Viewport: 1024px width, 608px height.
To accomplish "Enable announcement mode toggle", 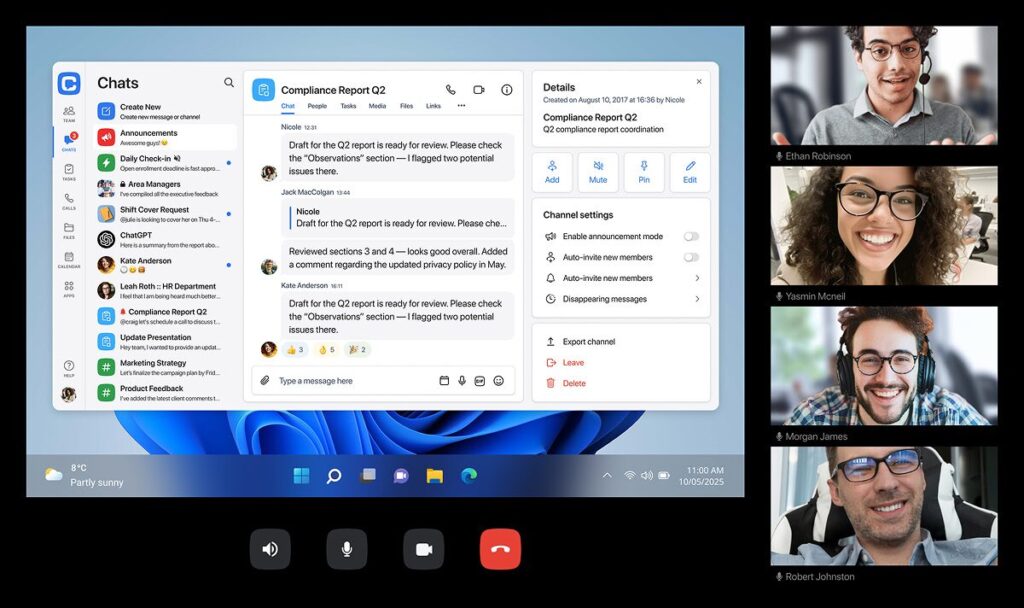I will 690,237.
